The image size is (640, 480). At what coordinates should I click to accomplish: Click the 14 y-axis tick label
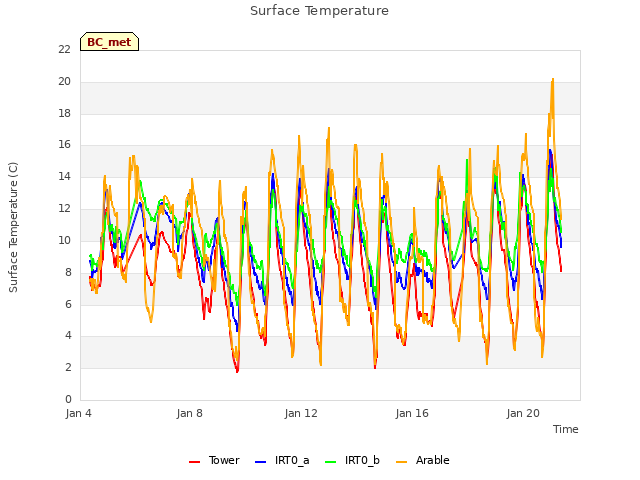(64, 176)
